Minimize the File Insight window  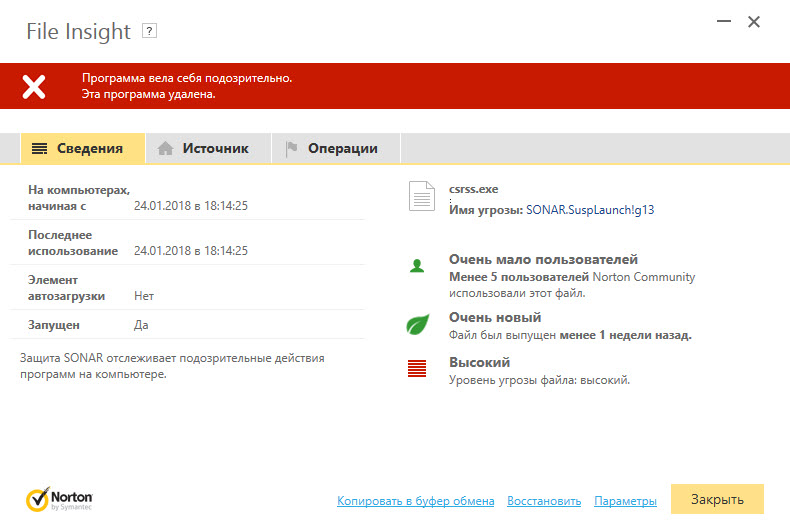click(x=724, y=21)
